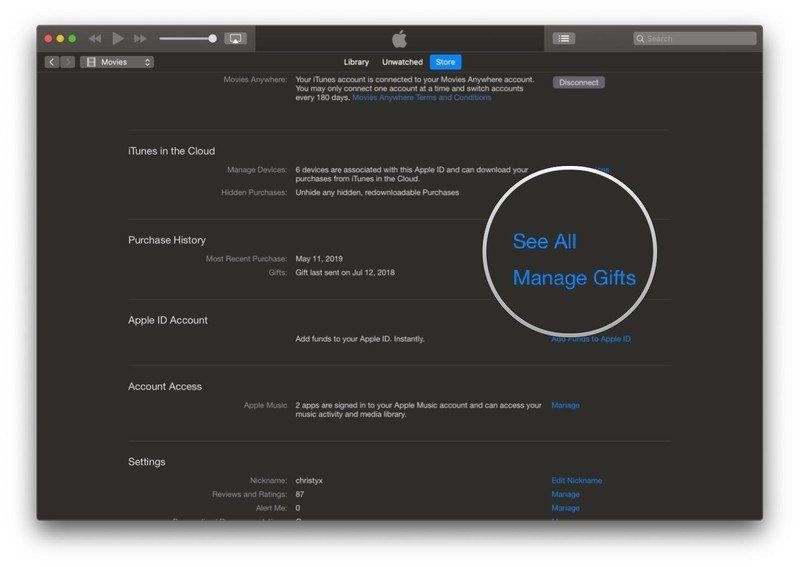Viewport: 800px width, 567px height.
Task: Click the 'iTunes in the Cloud' heading
Action: pyautogui.click(x=171, y=151)
